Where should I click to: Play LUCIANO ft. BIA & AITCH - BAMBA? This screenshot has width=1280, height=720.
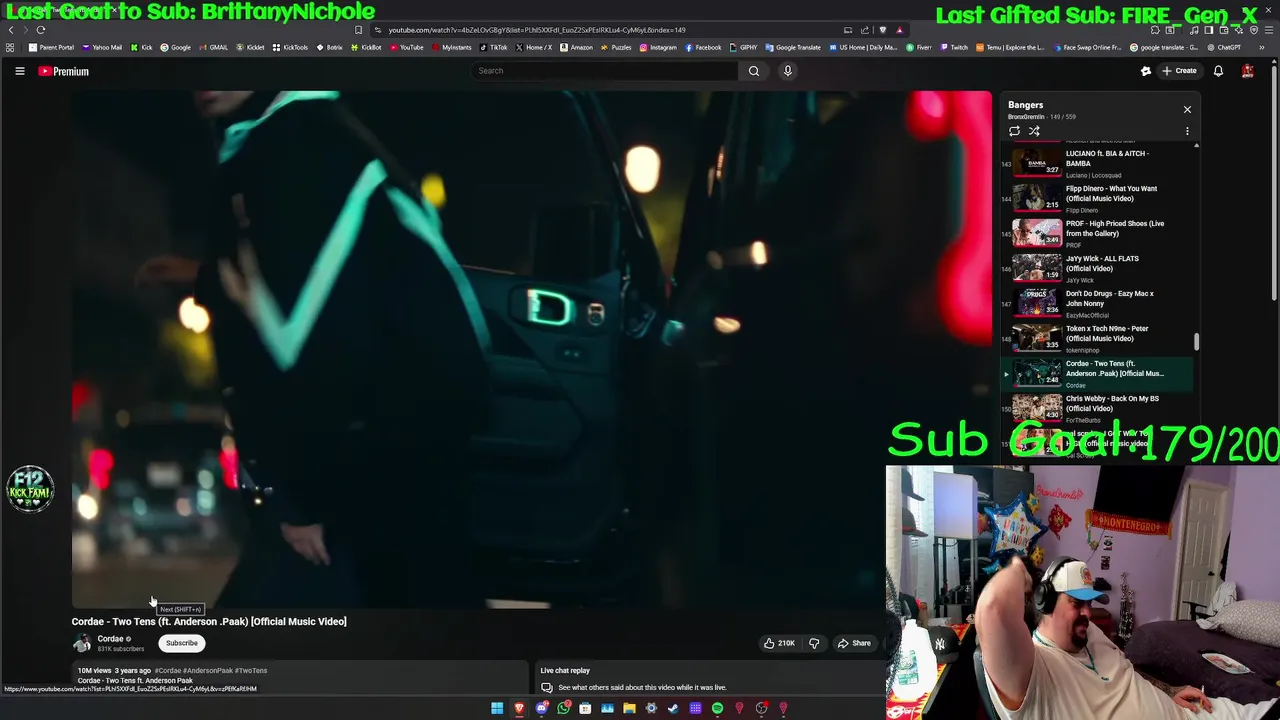(x=1097, y=163)
